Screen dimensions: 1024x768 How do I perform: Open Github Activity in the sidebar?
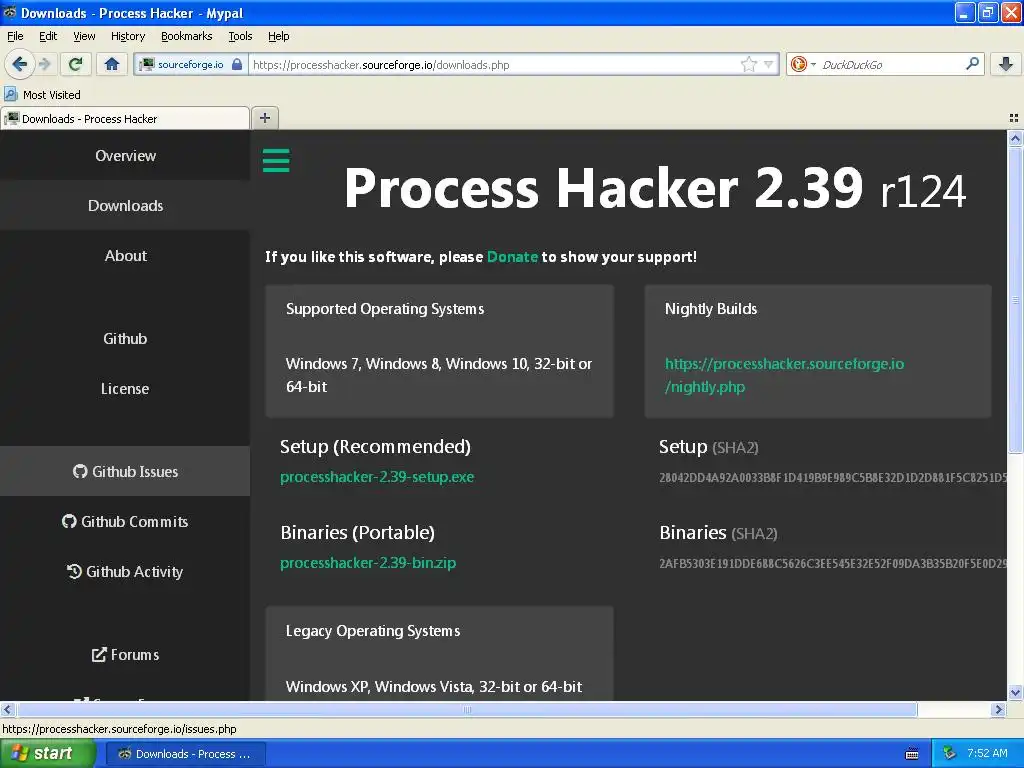coord(125,572)
